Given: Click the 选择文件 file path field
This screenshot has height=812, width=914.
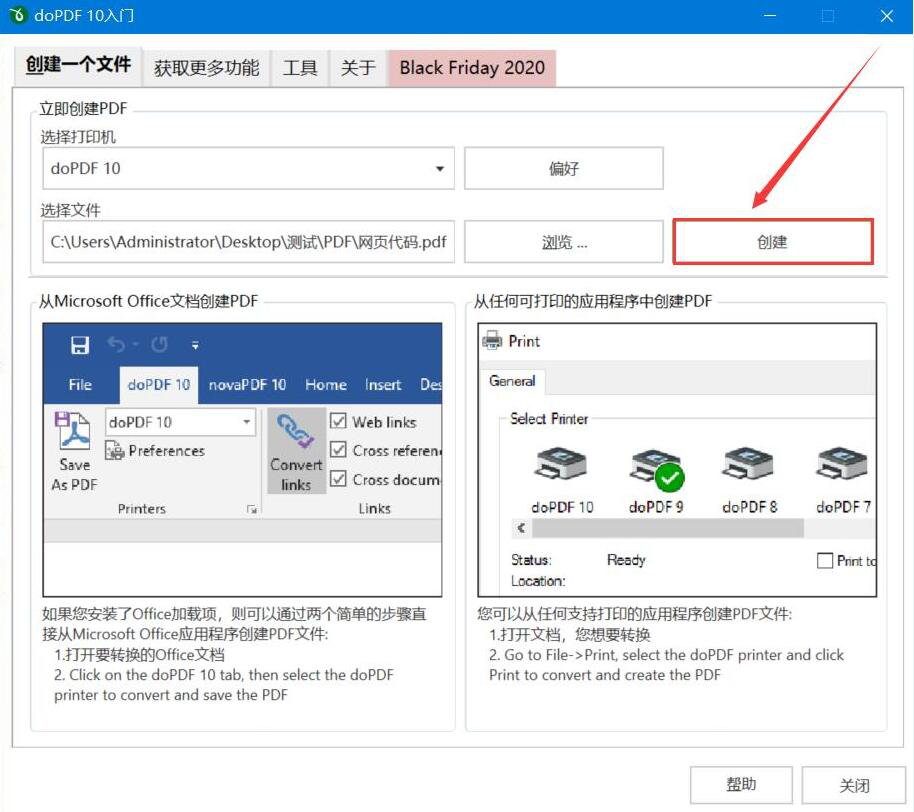Looking at the screenshot, I should (x=248, y=242).
